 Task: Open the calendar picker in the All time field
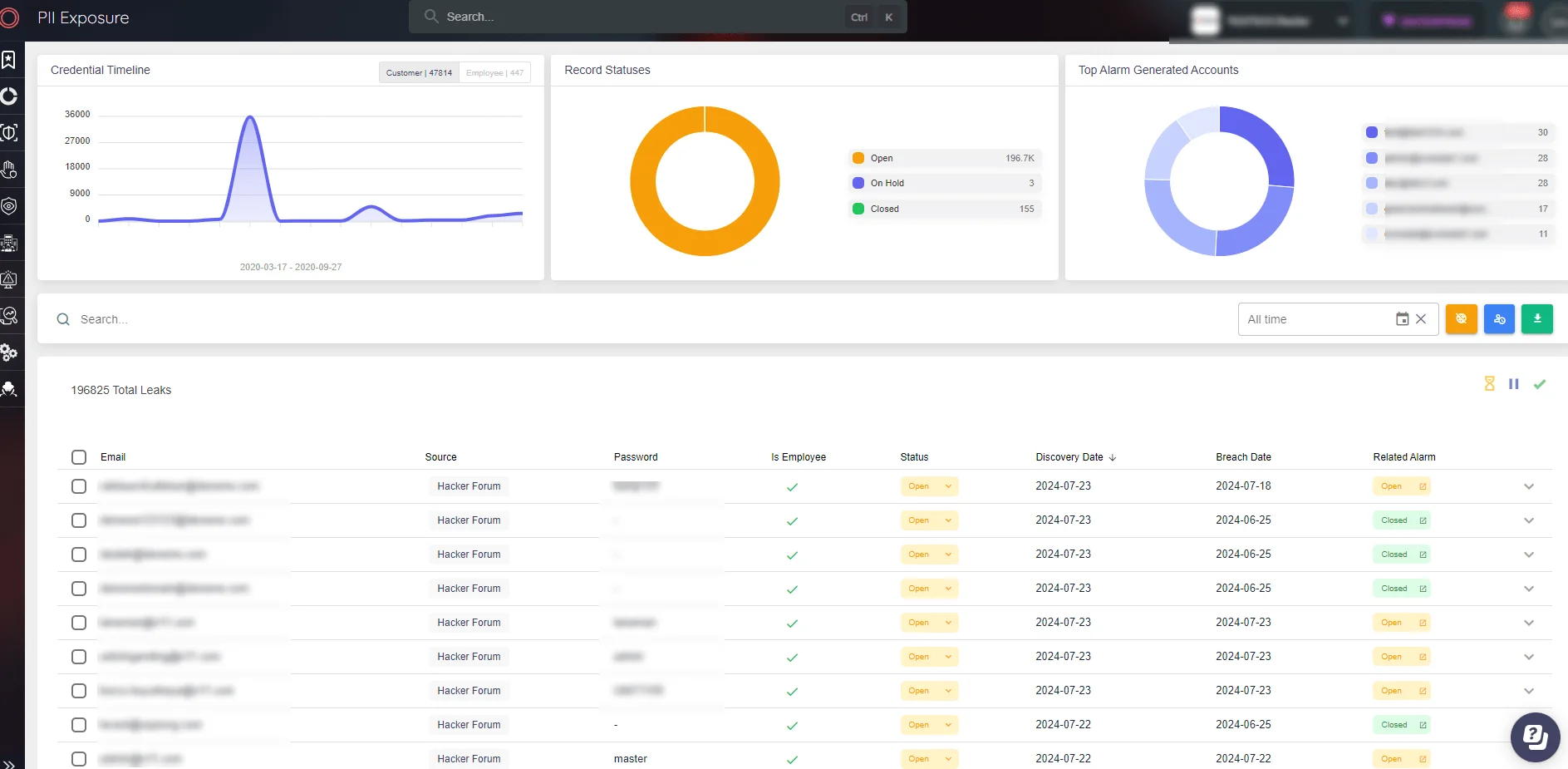(1402, 319)
